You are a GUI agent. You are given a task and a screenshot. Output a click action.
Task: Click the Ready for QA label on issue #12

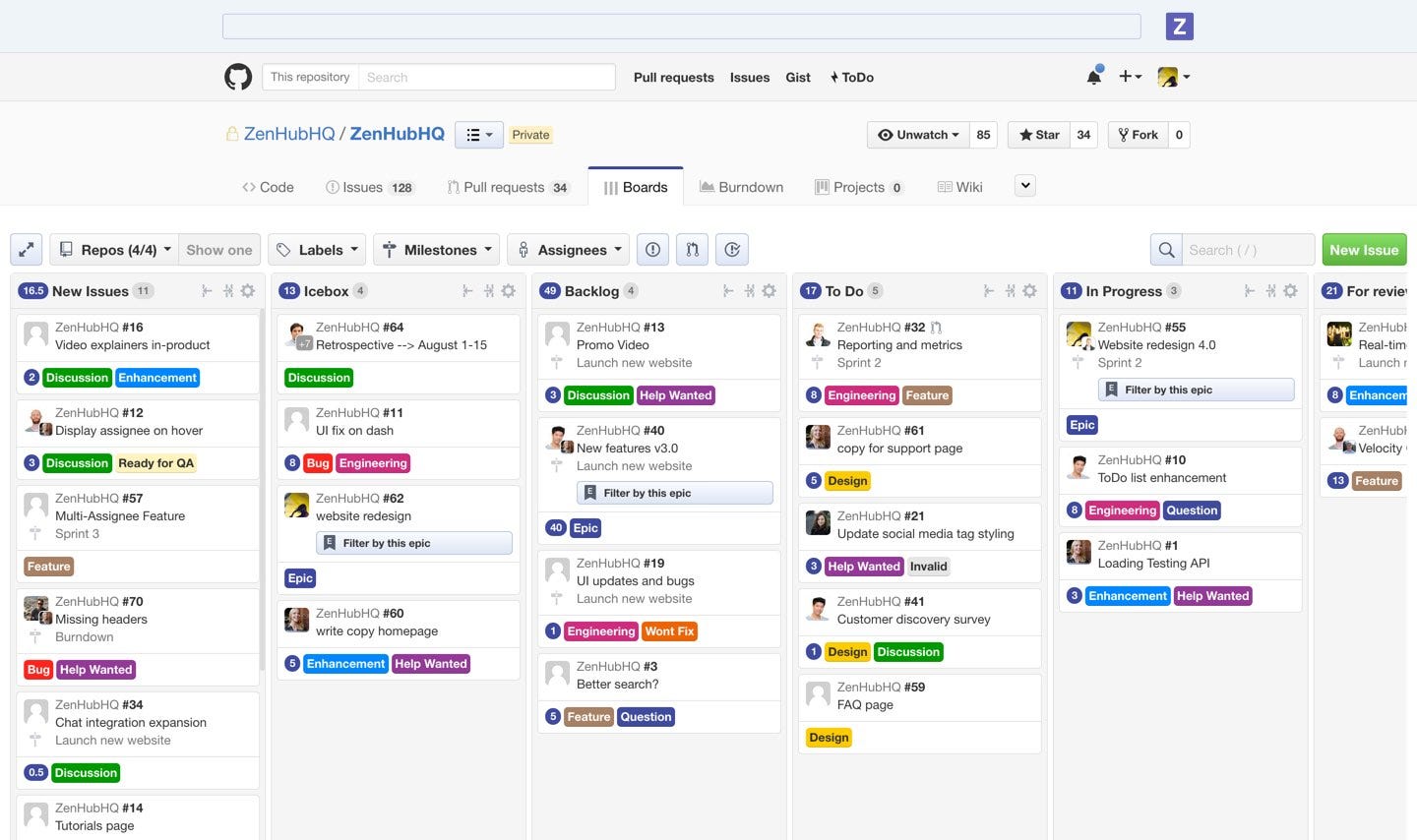pos(155,463)
